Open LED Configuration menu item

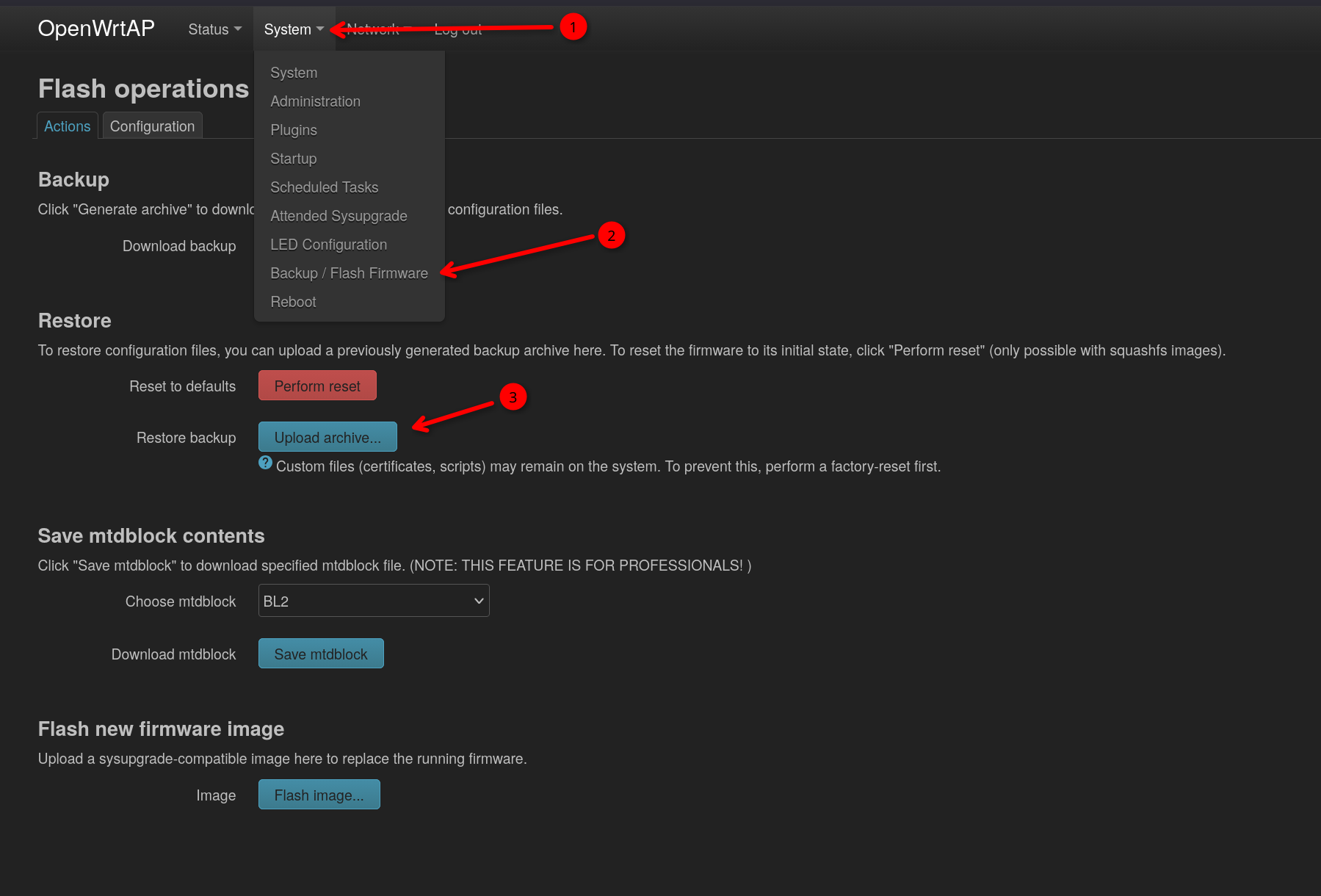[328, 245]
